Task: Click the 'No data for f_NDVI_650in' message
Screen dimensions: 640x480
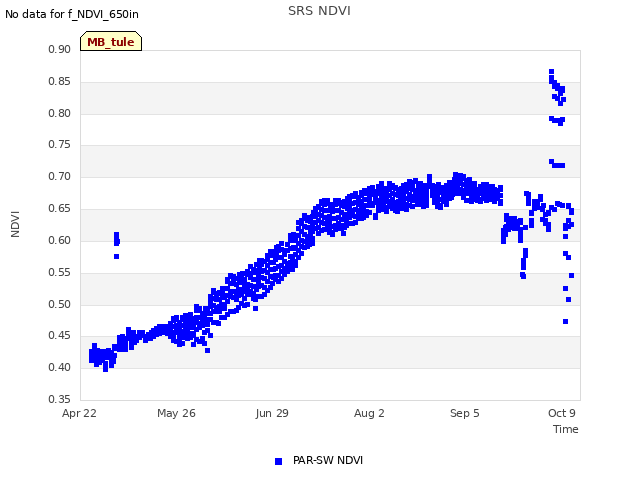Action: tap(72, 14)
